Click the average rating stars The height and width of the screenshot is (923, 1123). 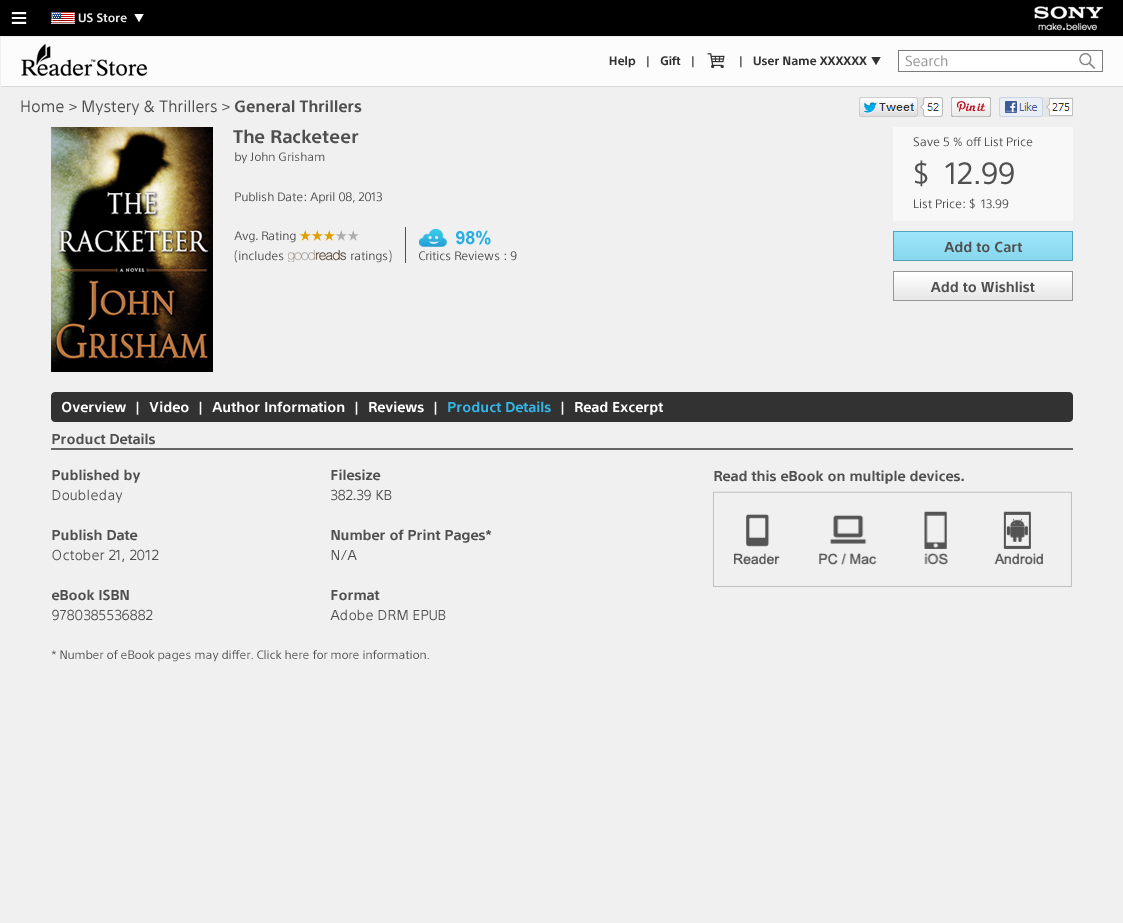[x=329, y=236]
